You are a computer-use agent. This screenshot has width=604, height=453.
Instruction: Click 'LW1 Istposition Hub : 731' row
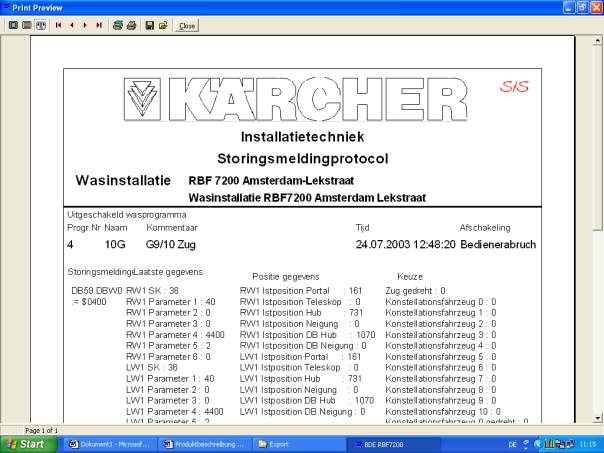[x=300, y=379]
